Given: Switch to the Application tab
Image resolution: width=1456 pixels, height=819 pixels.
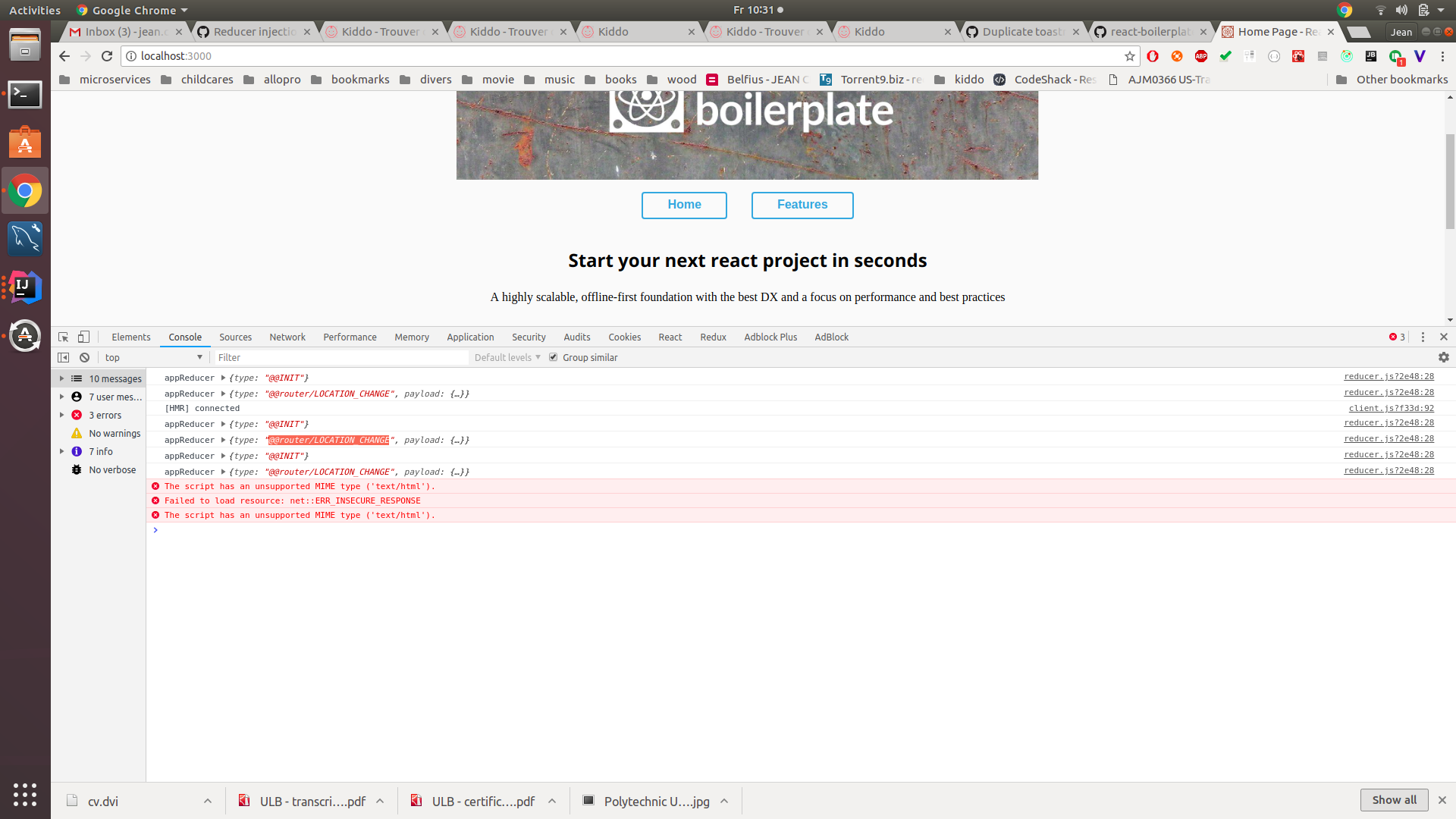Looking at the screenshot, I should (470, 337).
